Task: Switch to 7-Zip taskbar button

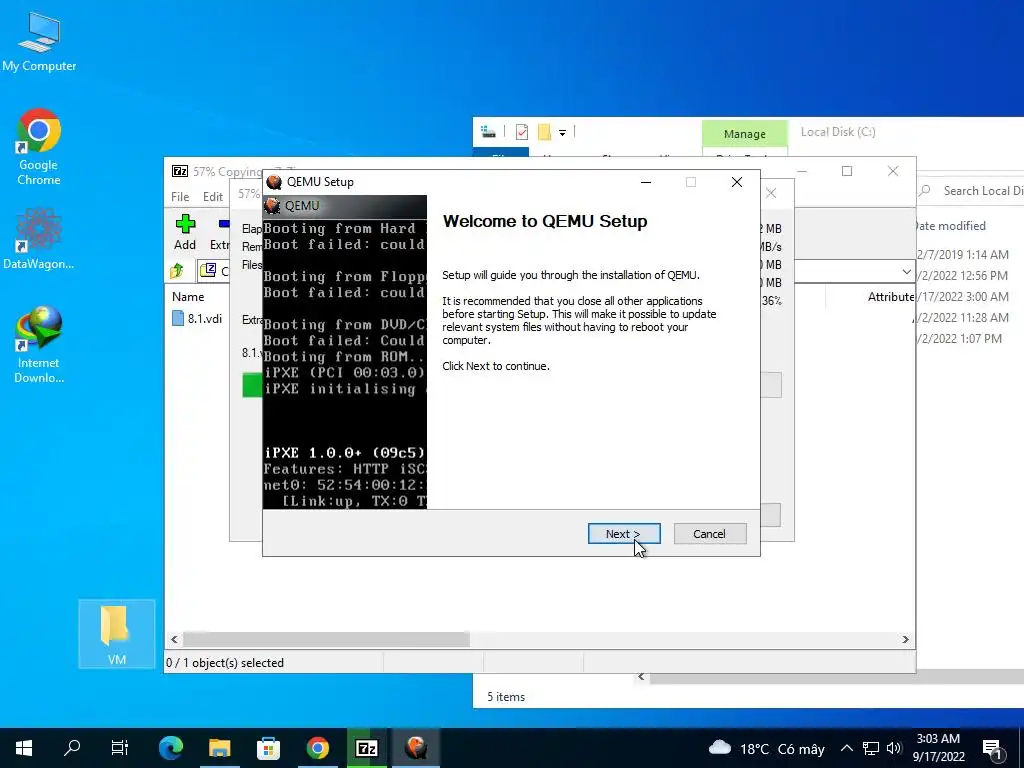Action: coord(366,748)
